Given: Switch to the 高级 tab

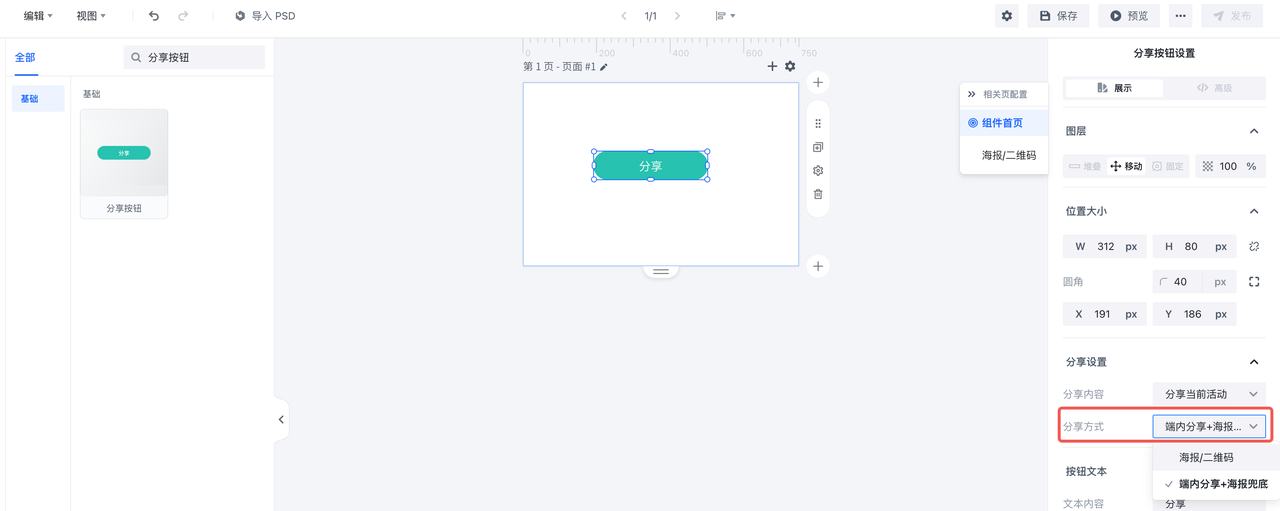Looking at the screenshot, I should coord(1214,88).
